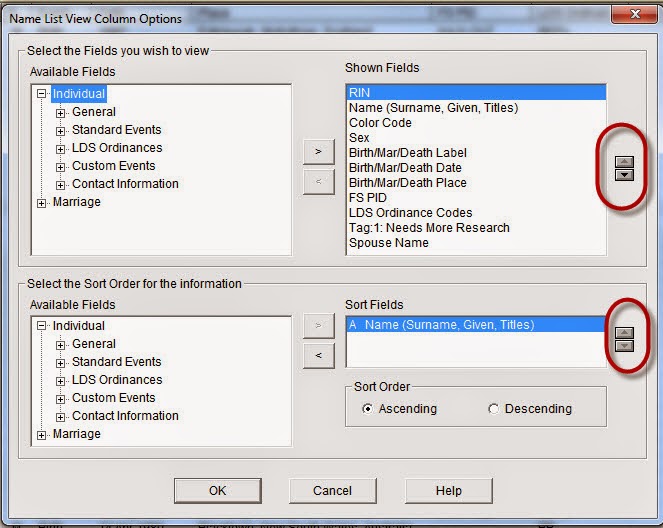The width and height of the screenshot is (663, 528).
Task: Select Ascending sort order
Action: 367,409
